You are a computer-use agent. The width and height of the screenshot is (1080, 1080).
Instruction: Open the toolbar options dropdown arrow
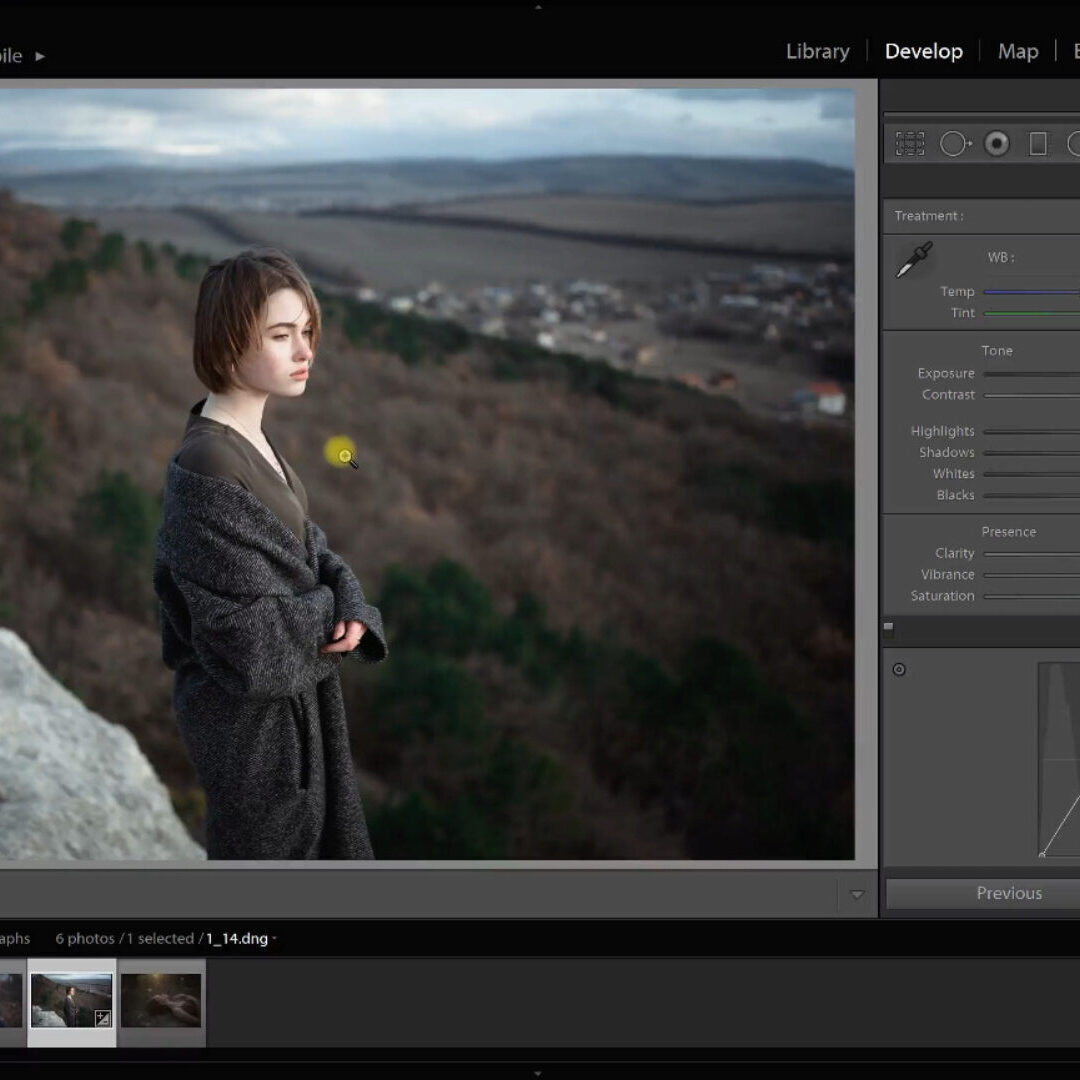856,895
